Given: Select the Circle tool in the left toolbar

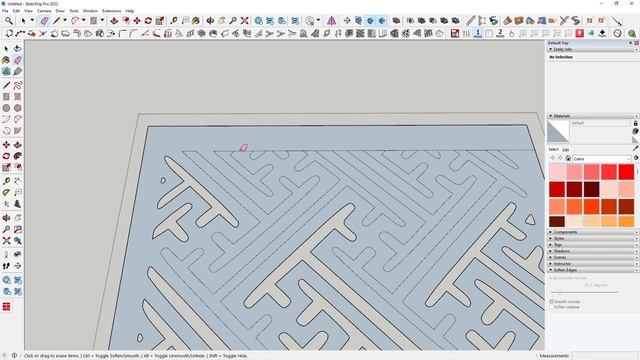Looking at the screenshot, I should (x=6, y=108).
